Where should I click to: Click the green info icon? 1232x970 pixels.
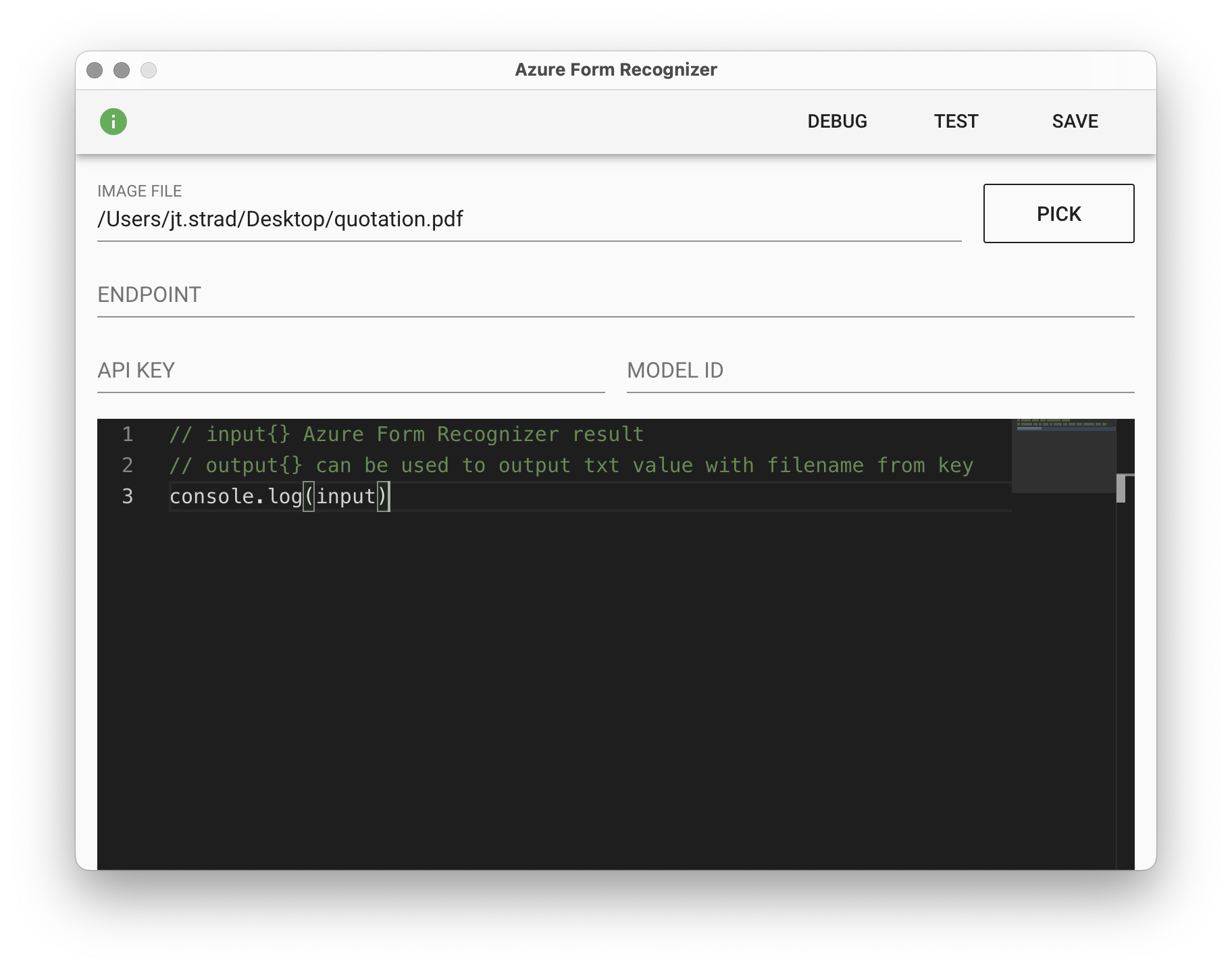point(113,122)
